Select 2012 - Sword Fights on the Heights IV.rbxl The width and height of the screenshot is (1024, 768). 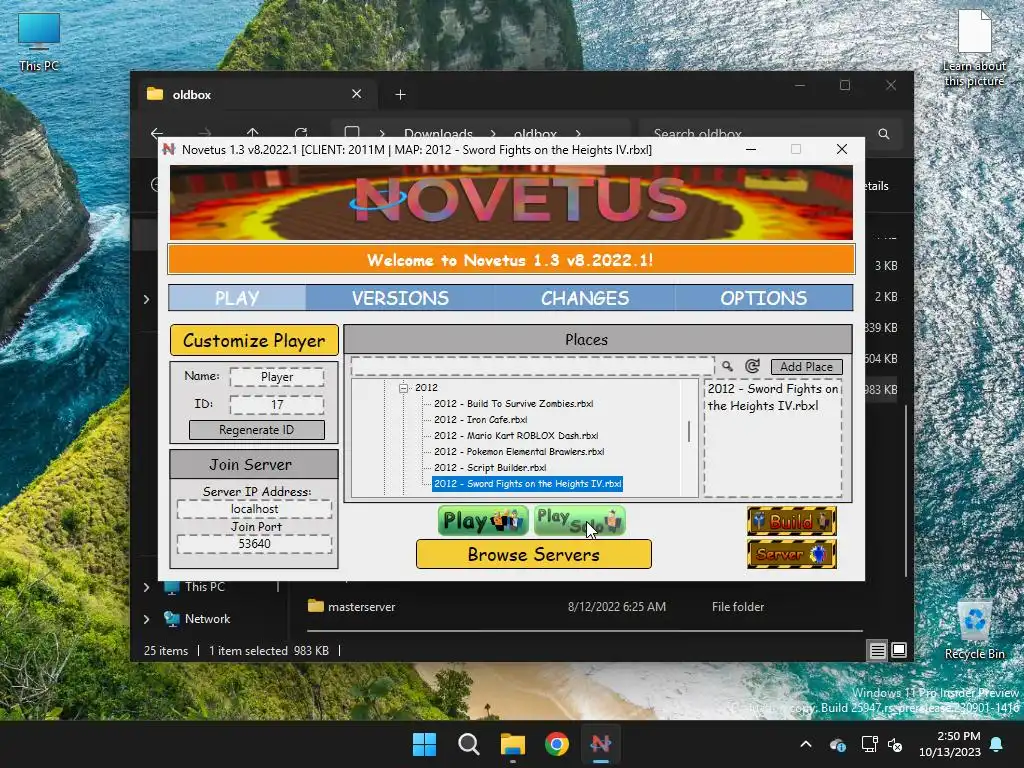[x=528, y=484]
